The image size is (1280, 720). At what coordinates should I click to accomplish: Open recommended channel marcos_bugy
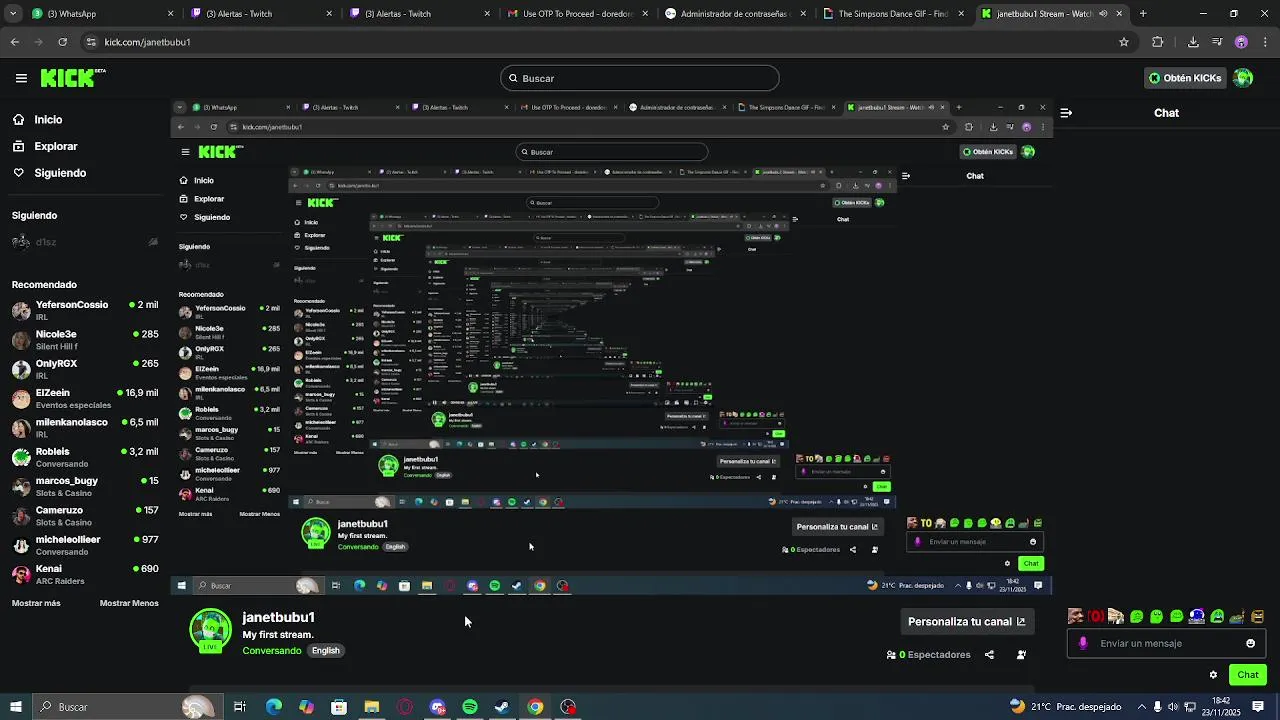[x=85, y=487]
